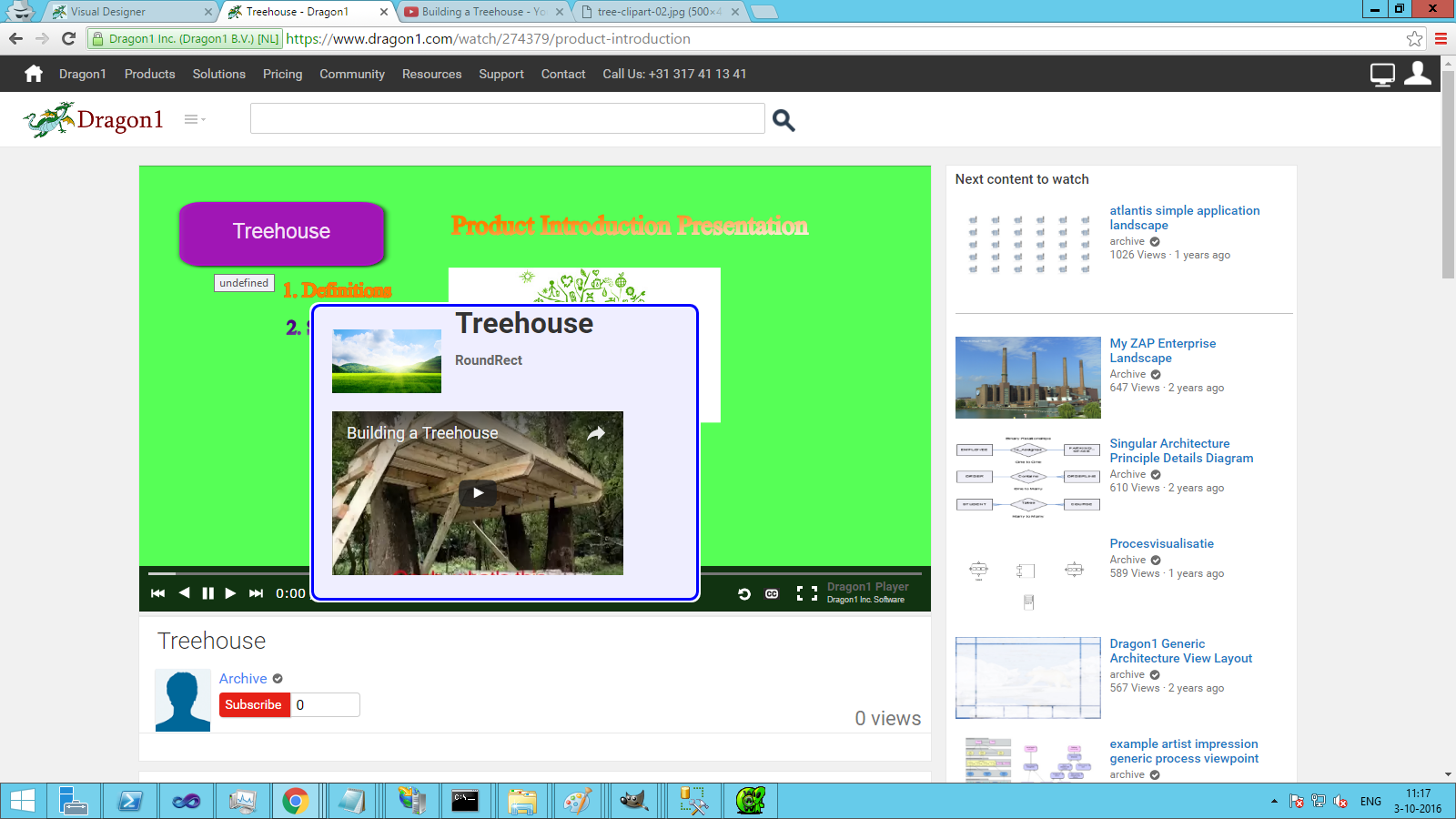The image size is (1456, 819).
Task: Open the Products menu
Action: tap(150, 74)
